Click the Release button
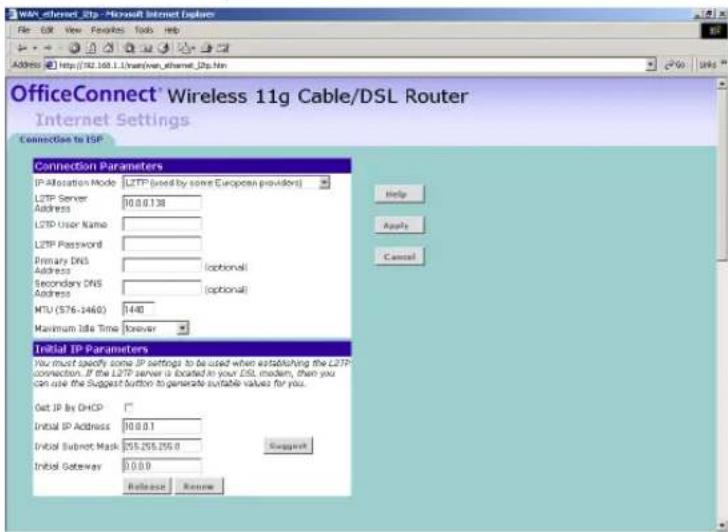728x532 pixels. 147,487
